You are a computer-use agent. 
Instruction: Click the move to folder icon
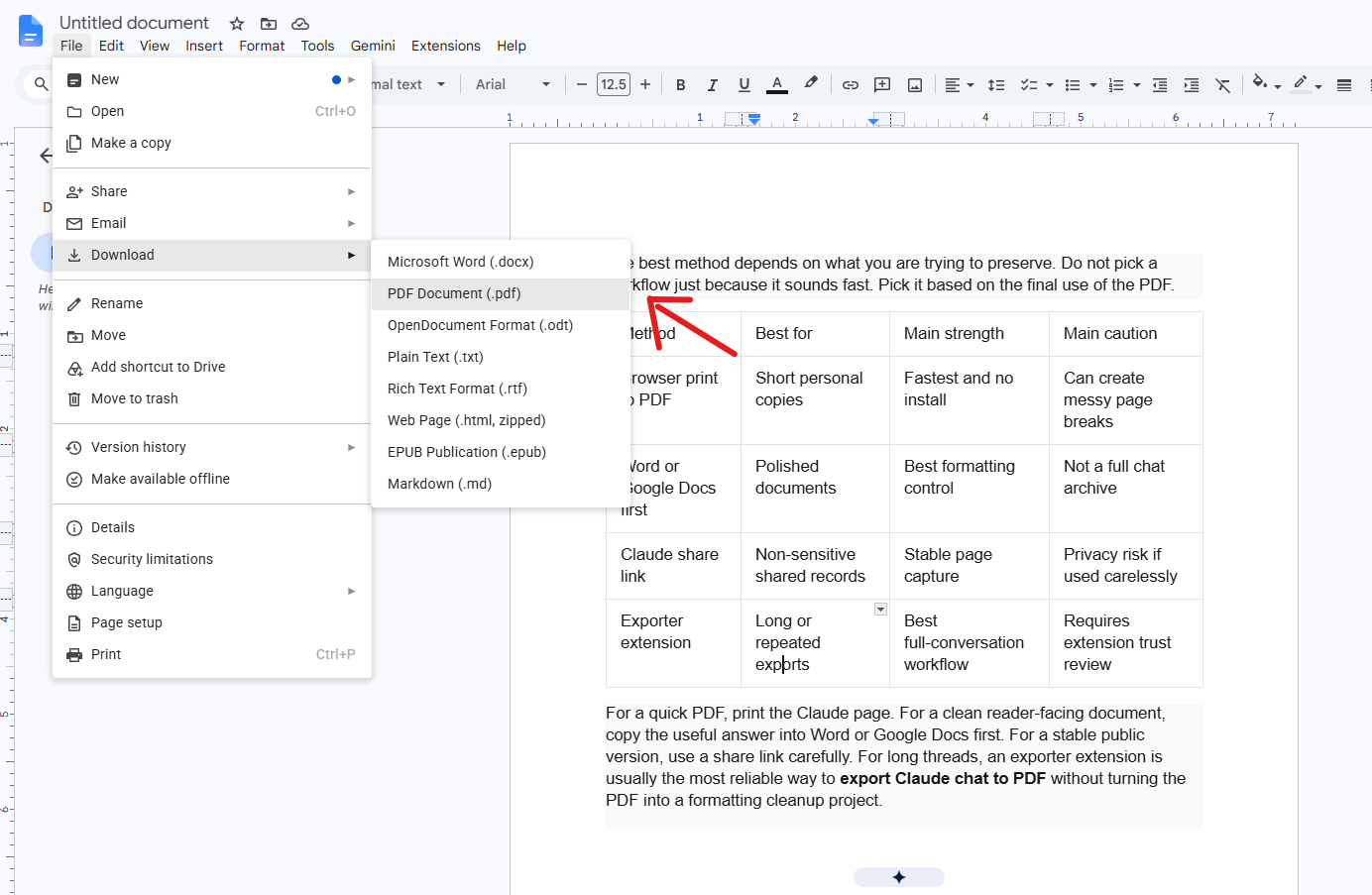(x=269, y=23)
